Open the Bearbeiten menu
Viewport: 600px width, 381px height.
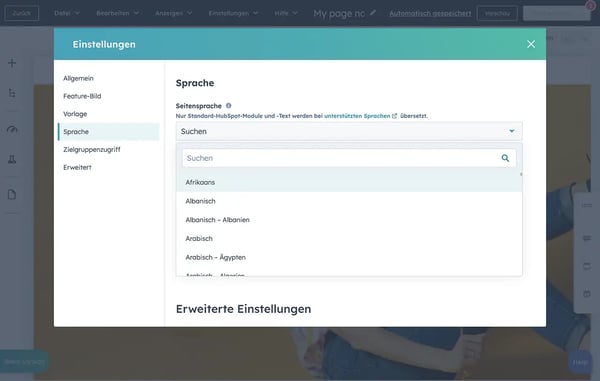click(x=117, y=13)
